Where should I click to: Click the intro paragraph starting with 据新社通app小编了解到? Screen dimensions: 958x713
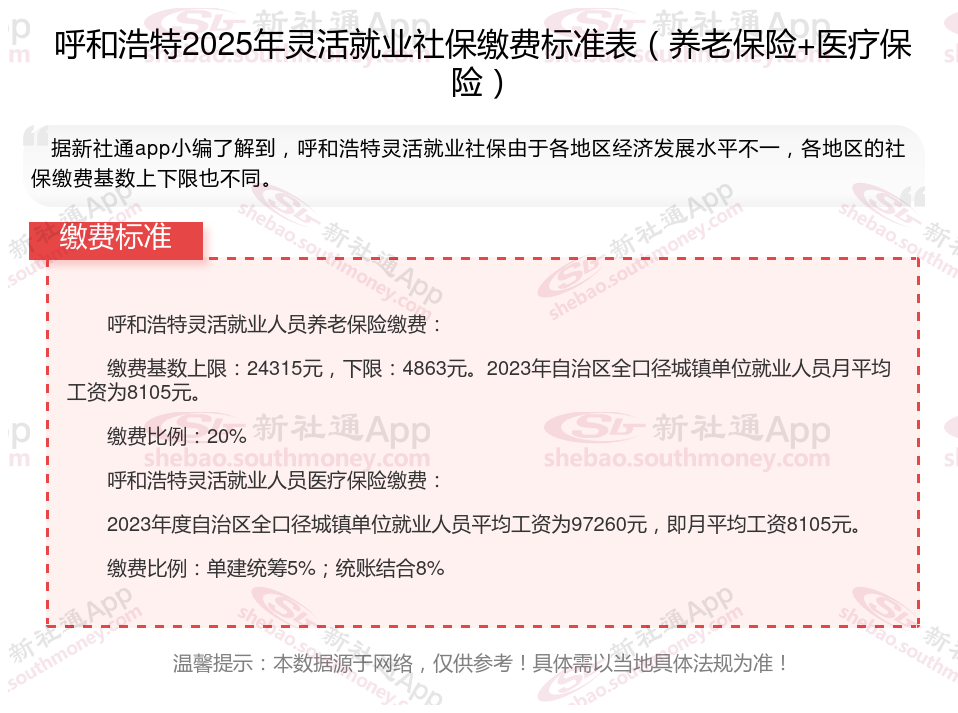pyautogui.click(x=468, y=163)
